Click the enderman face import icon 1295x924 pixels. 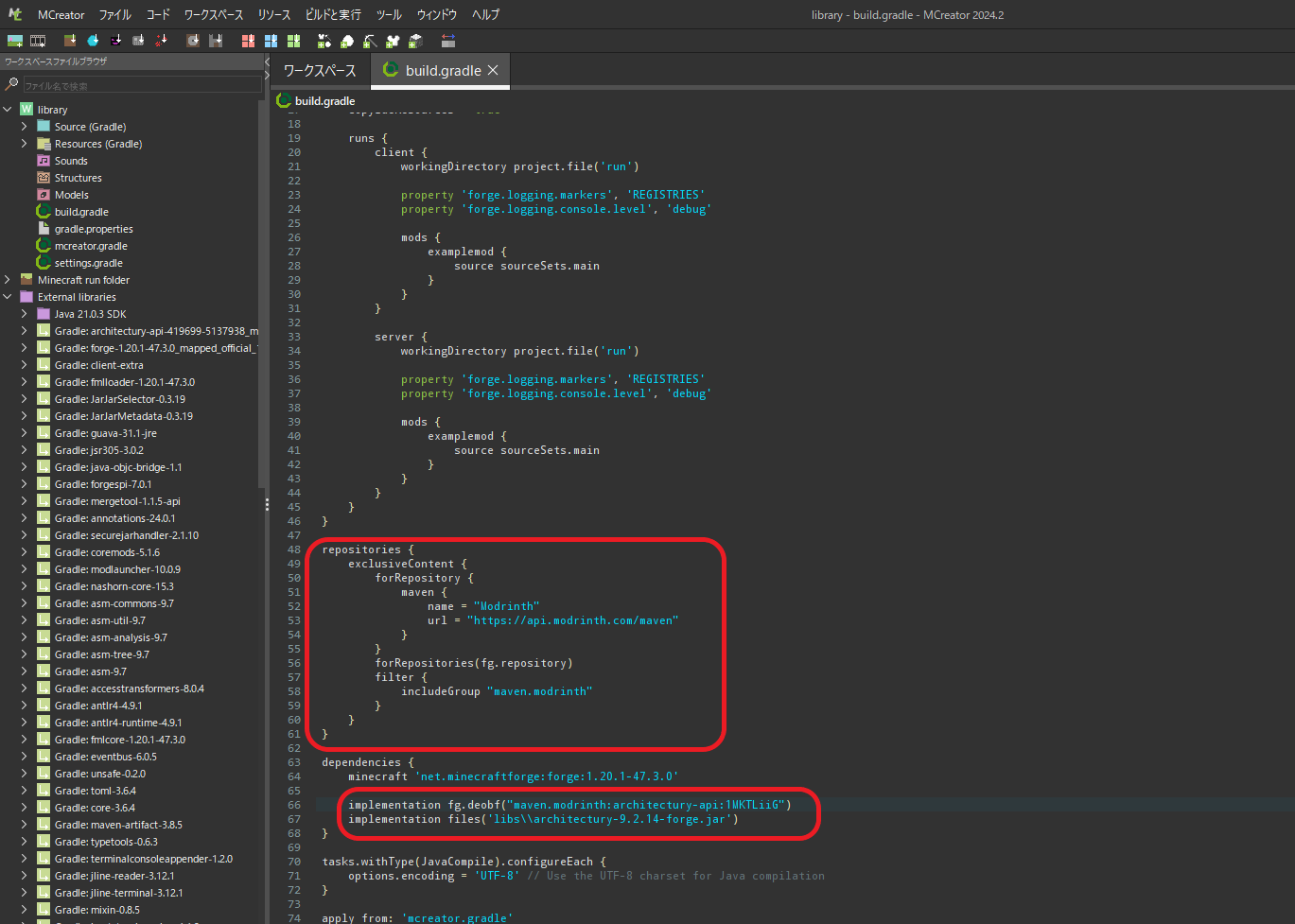[115, 41]
